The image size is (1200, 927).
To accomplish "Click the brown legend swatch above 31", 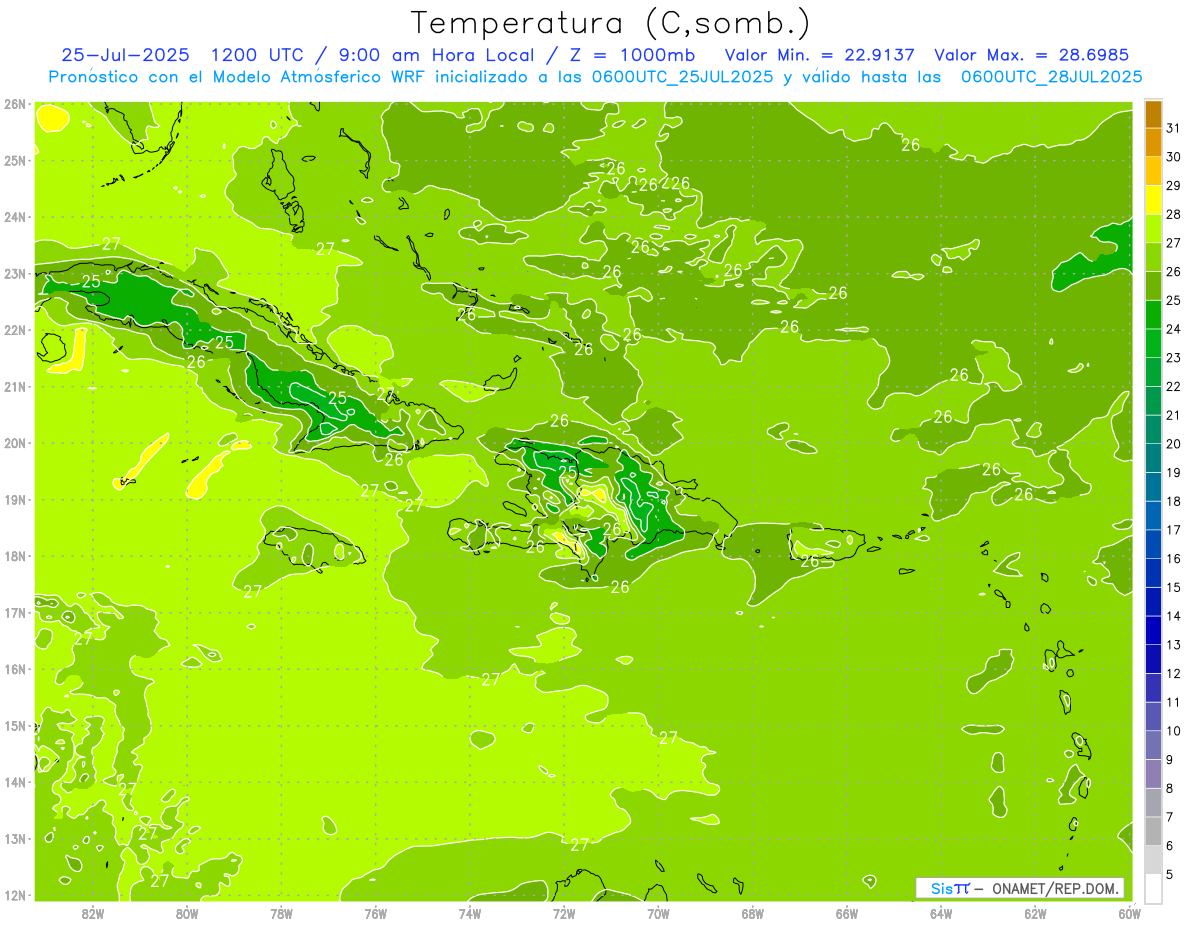I will coord(1153,114).
